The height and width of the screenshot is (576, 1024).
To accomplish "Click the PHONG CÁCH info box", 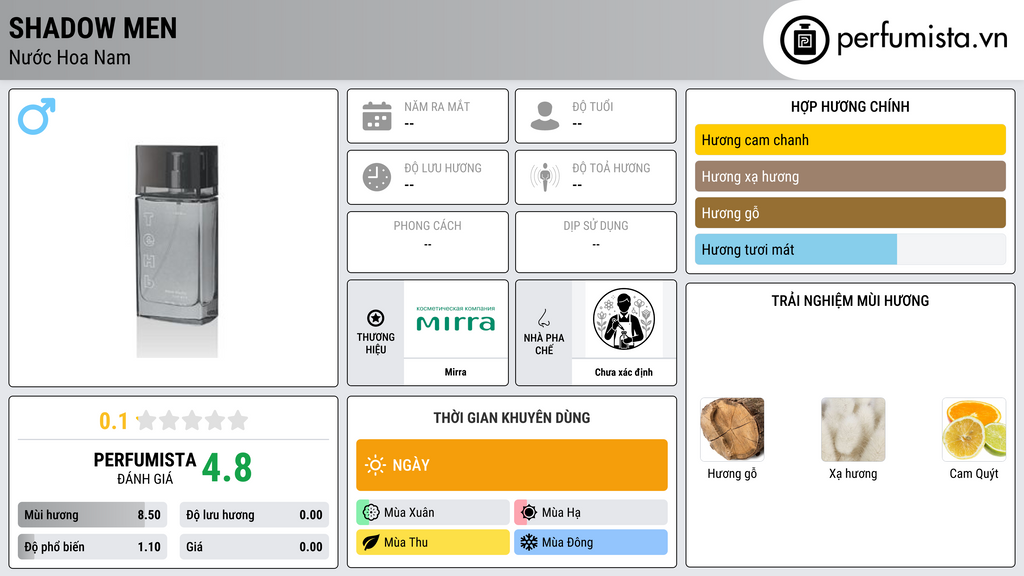I will point(428,242).
